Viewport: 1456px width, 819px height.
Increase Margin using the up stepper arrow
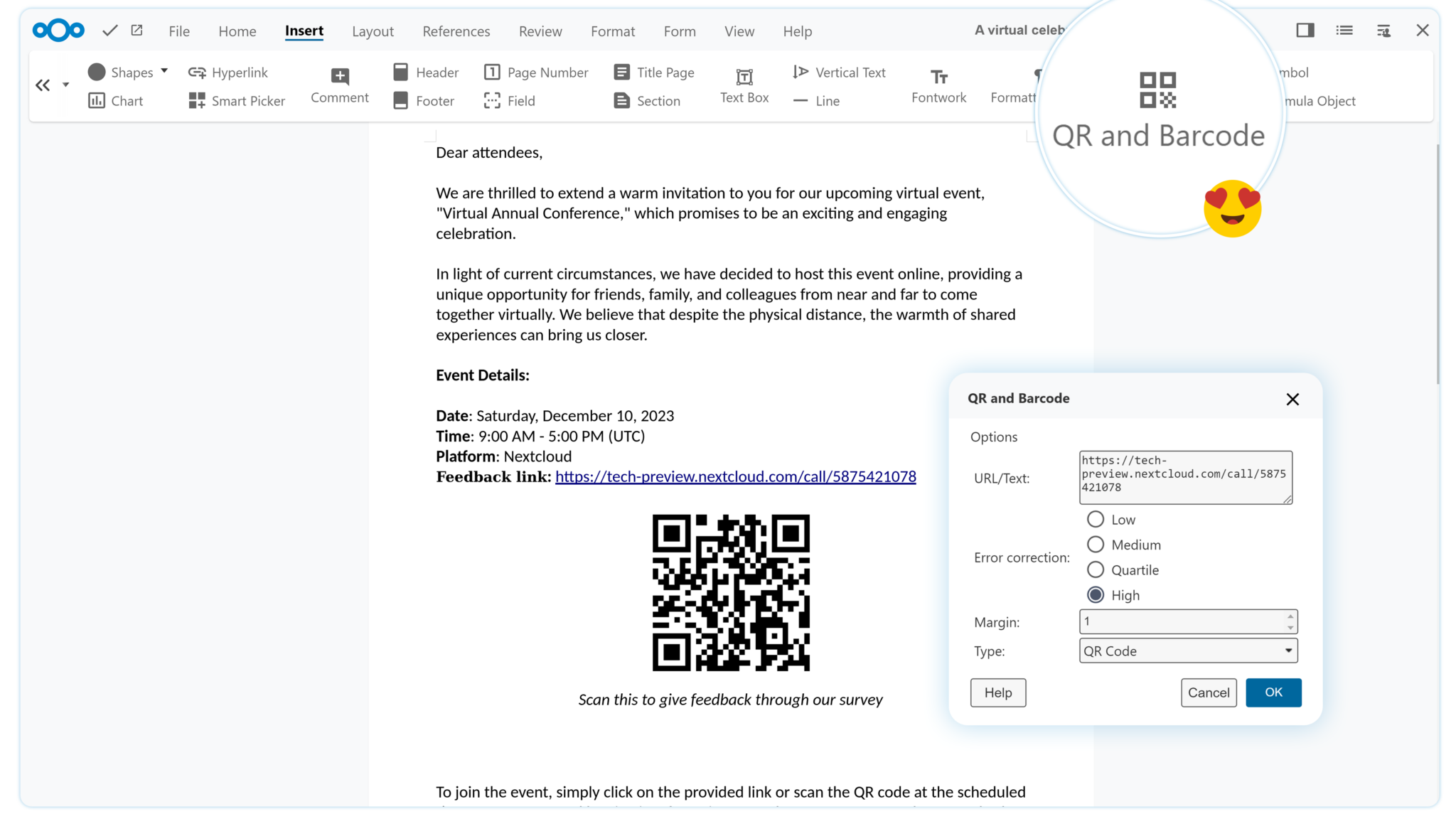pos(1291,617)
